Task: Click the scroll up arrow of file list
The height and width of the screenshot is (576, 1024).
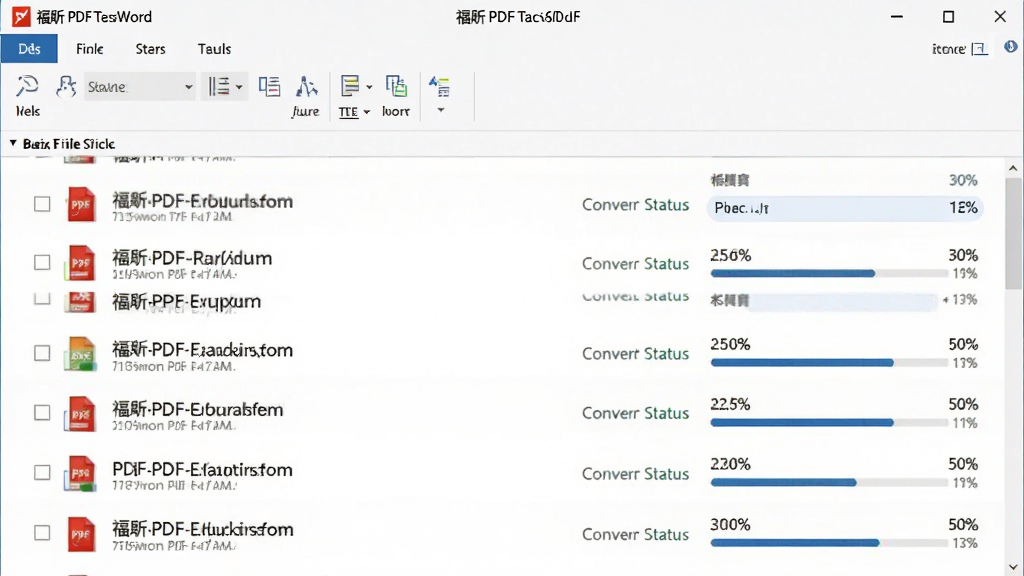Action: click(x=1014, y=168)
